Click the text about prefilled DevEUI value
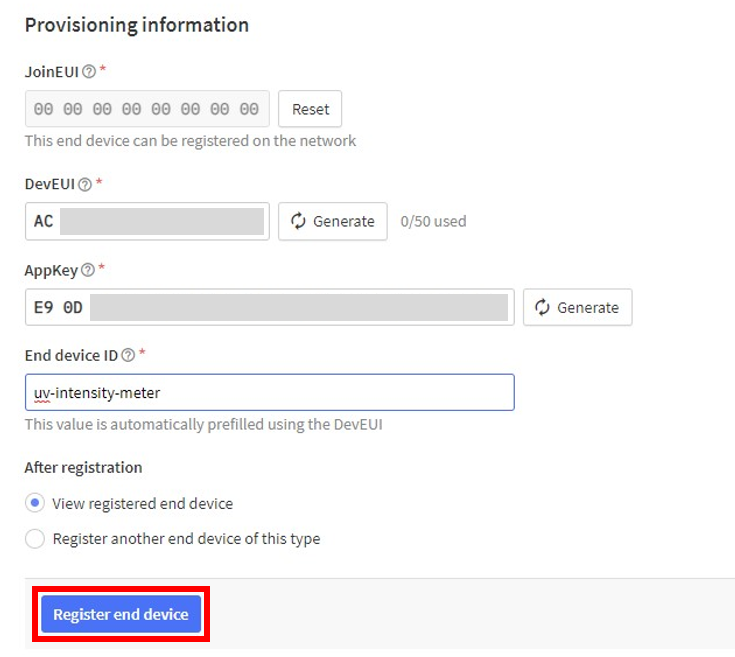The image size is (735, 657). coord(204,425)
